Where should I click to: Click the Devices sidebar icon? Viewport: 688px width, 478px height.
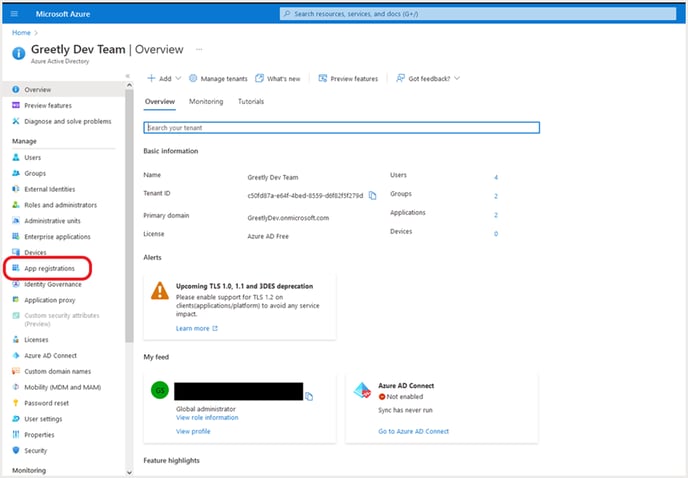pyautogui.click(x=16, y=252)
